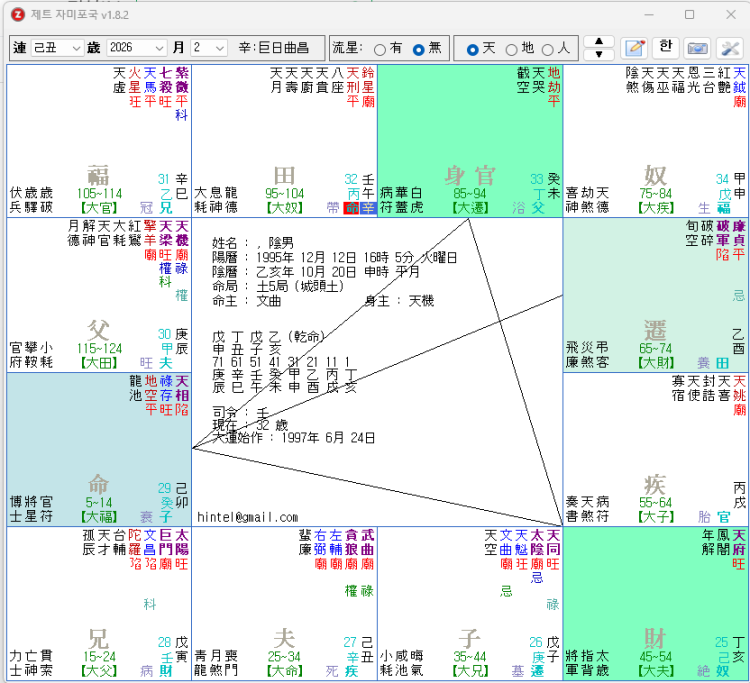Select the 地 radio button
The height and width of the screenshot is (683, 750).
click(511, 49)
